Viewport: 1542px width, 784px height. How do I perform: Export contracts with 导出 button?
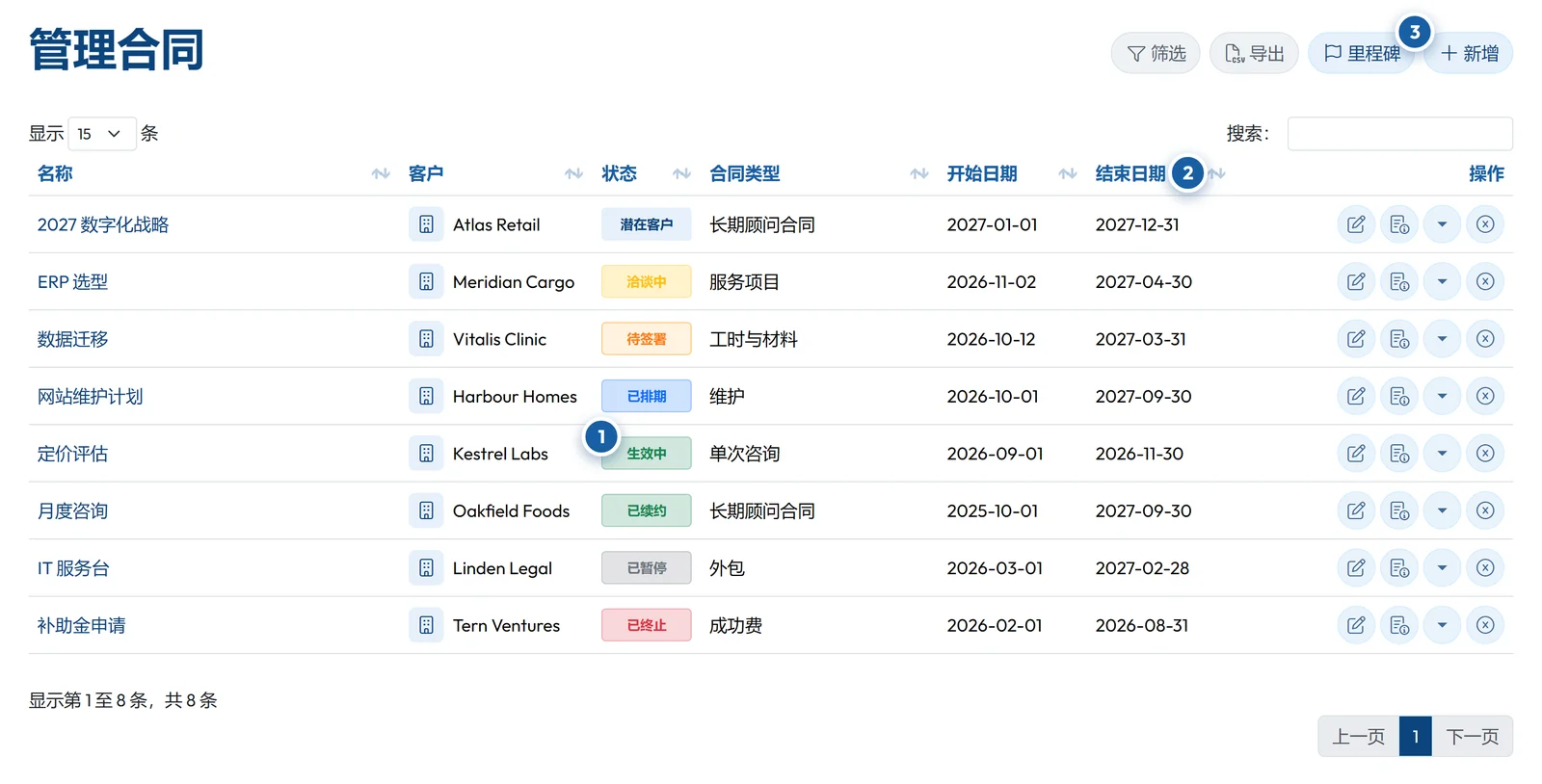(1254, 53)
